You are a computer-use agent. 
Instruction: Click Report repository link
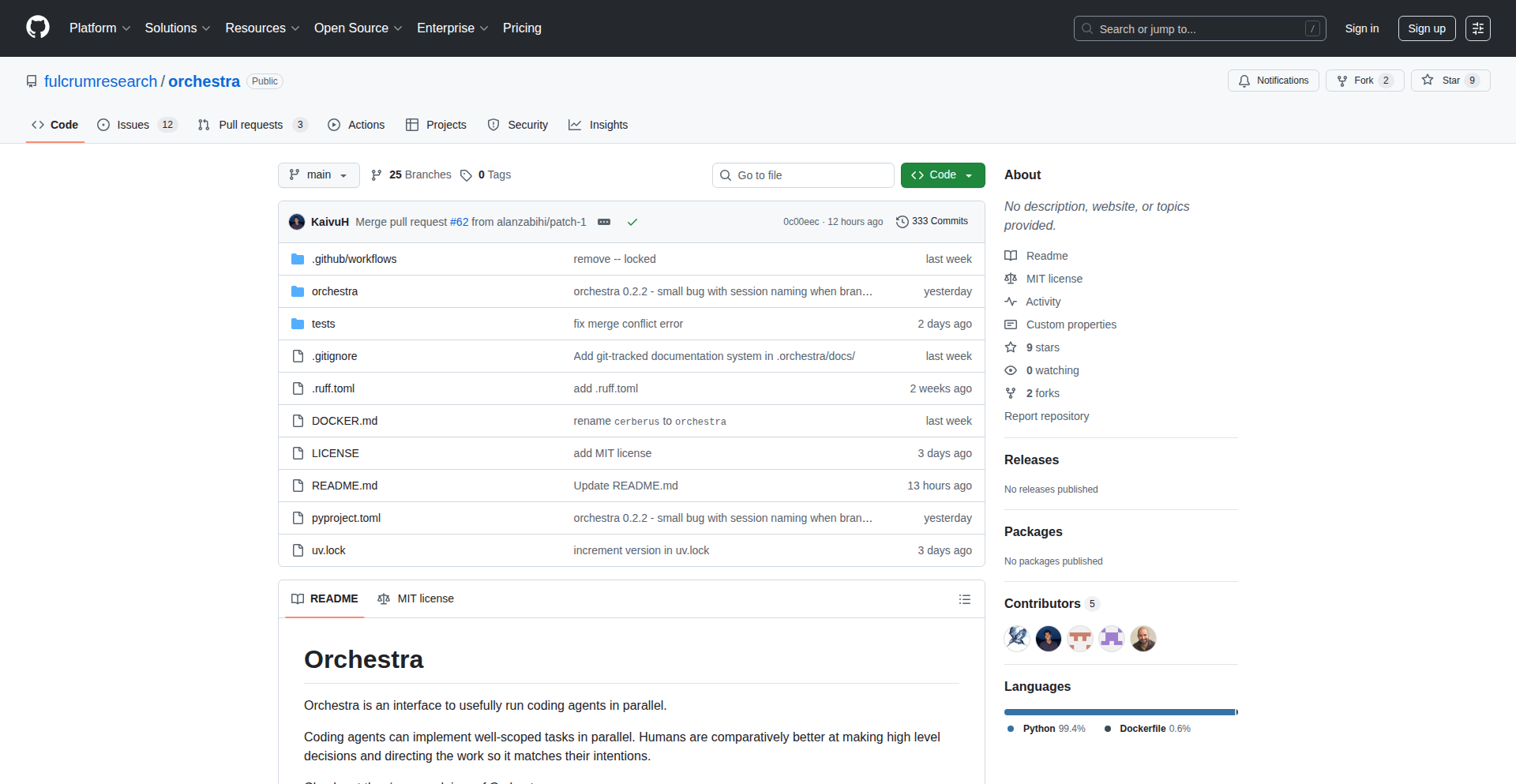pos(1046,416)
